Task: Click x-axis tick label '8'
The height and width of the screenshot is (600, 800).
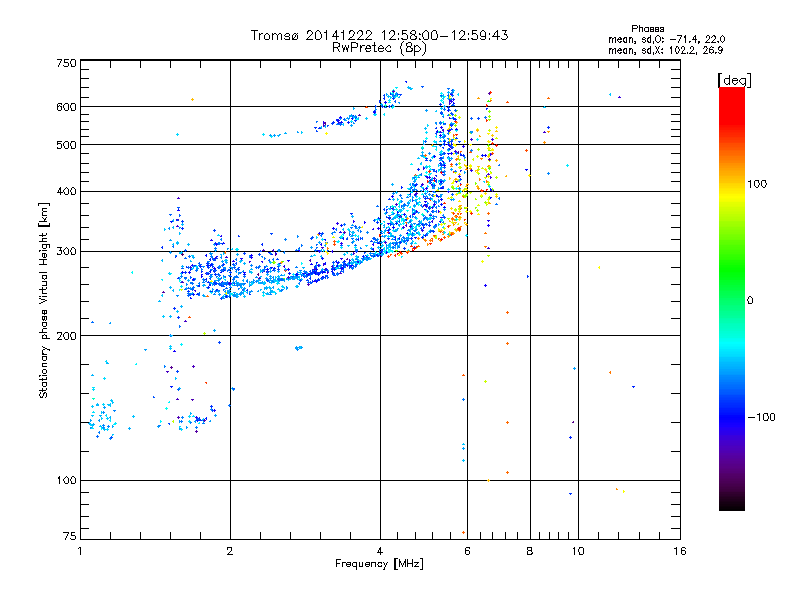Action: [530, 551]
